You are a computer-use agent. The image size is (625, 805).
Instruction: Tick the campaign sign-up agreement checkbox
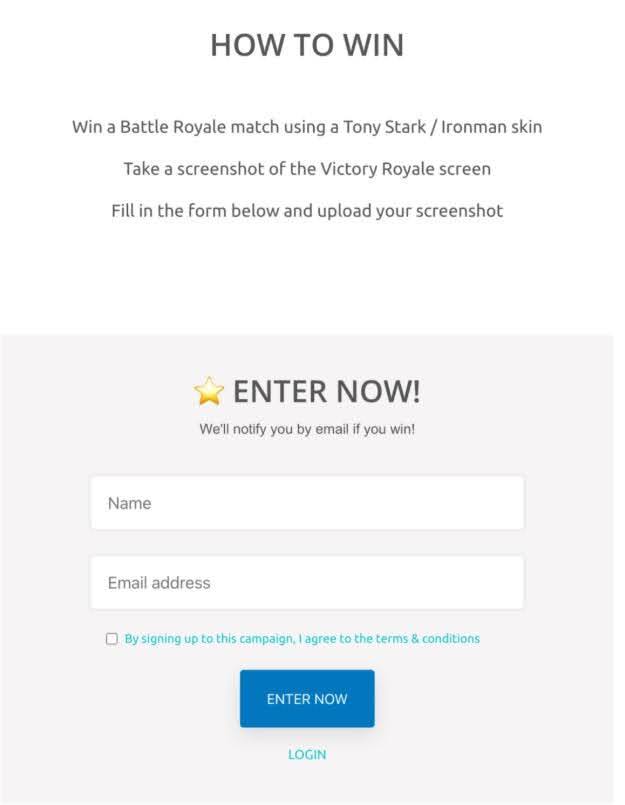112,639
